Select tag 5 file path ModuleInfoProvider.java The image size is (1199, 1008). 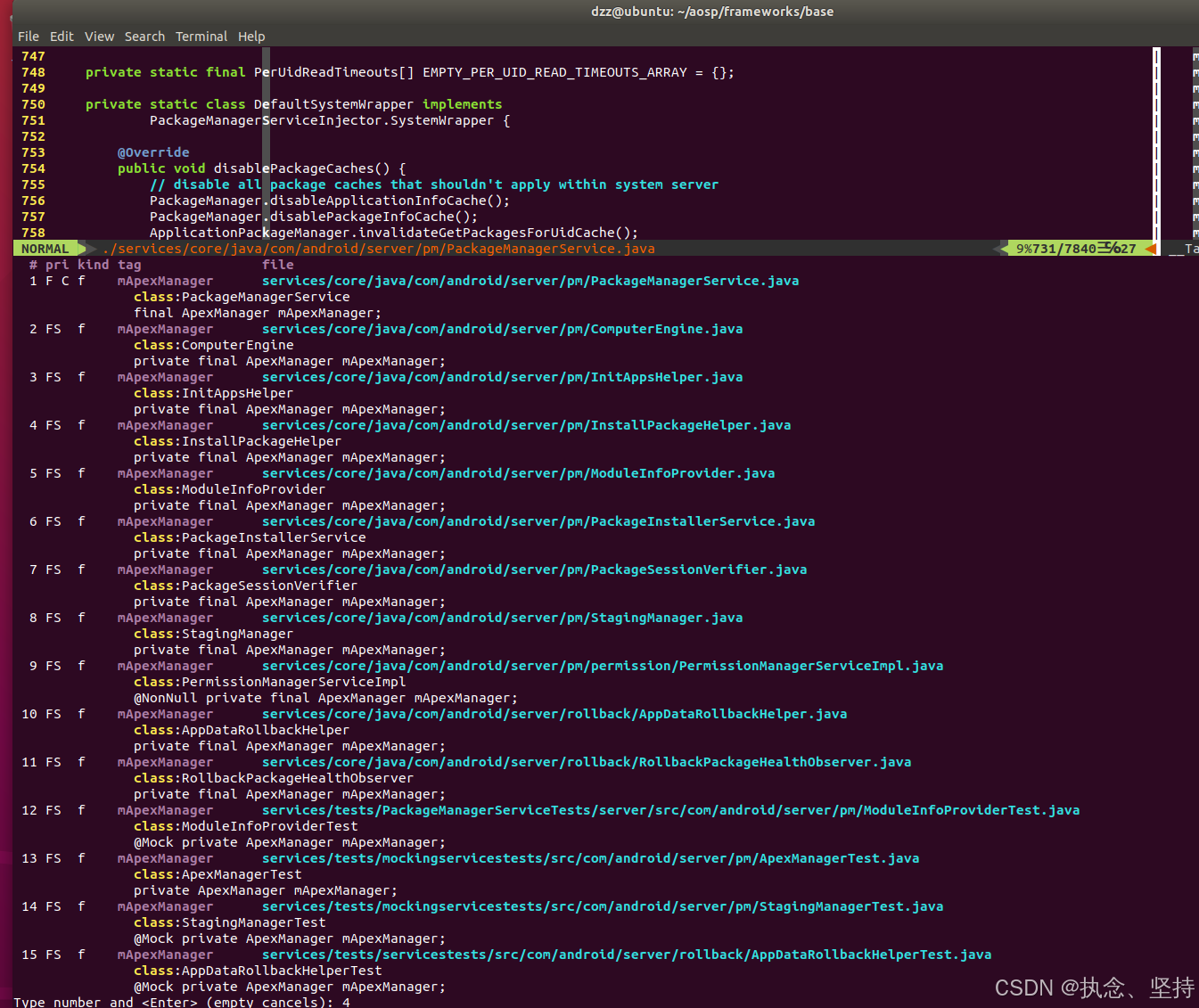[x=518, y=473]
